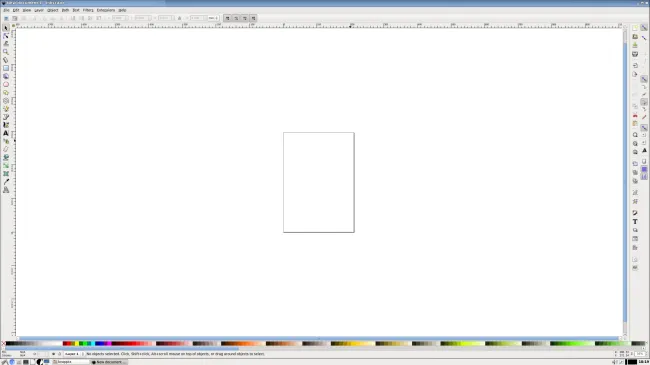Screen dimensions: 650x365
Task: Pick the yellow swatch in palette
Action: click(77, 343)
